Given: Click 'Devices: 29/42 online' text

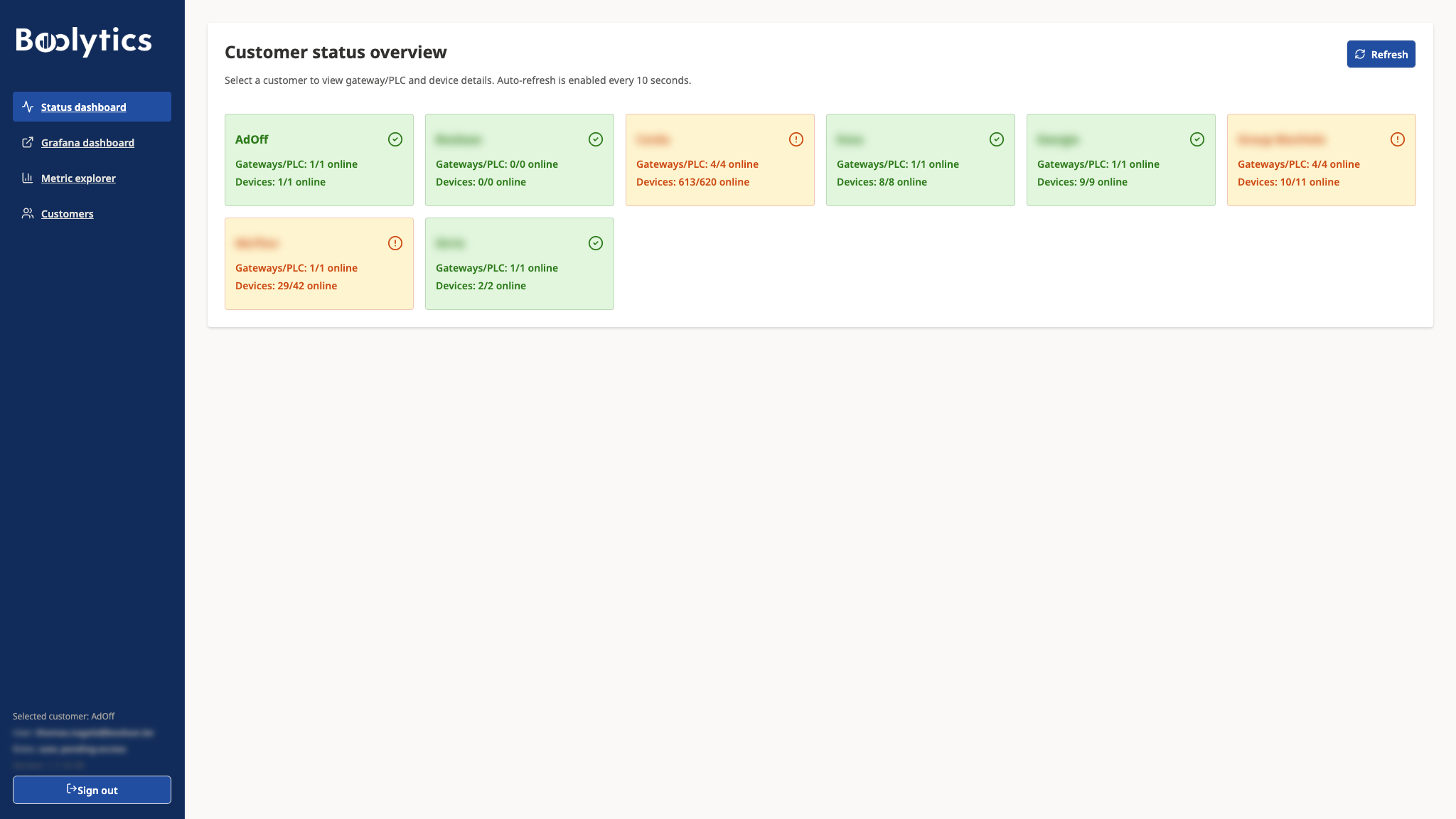Looking at the screenshot, I should click(x=286, y=286).
